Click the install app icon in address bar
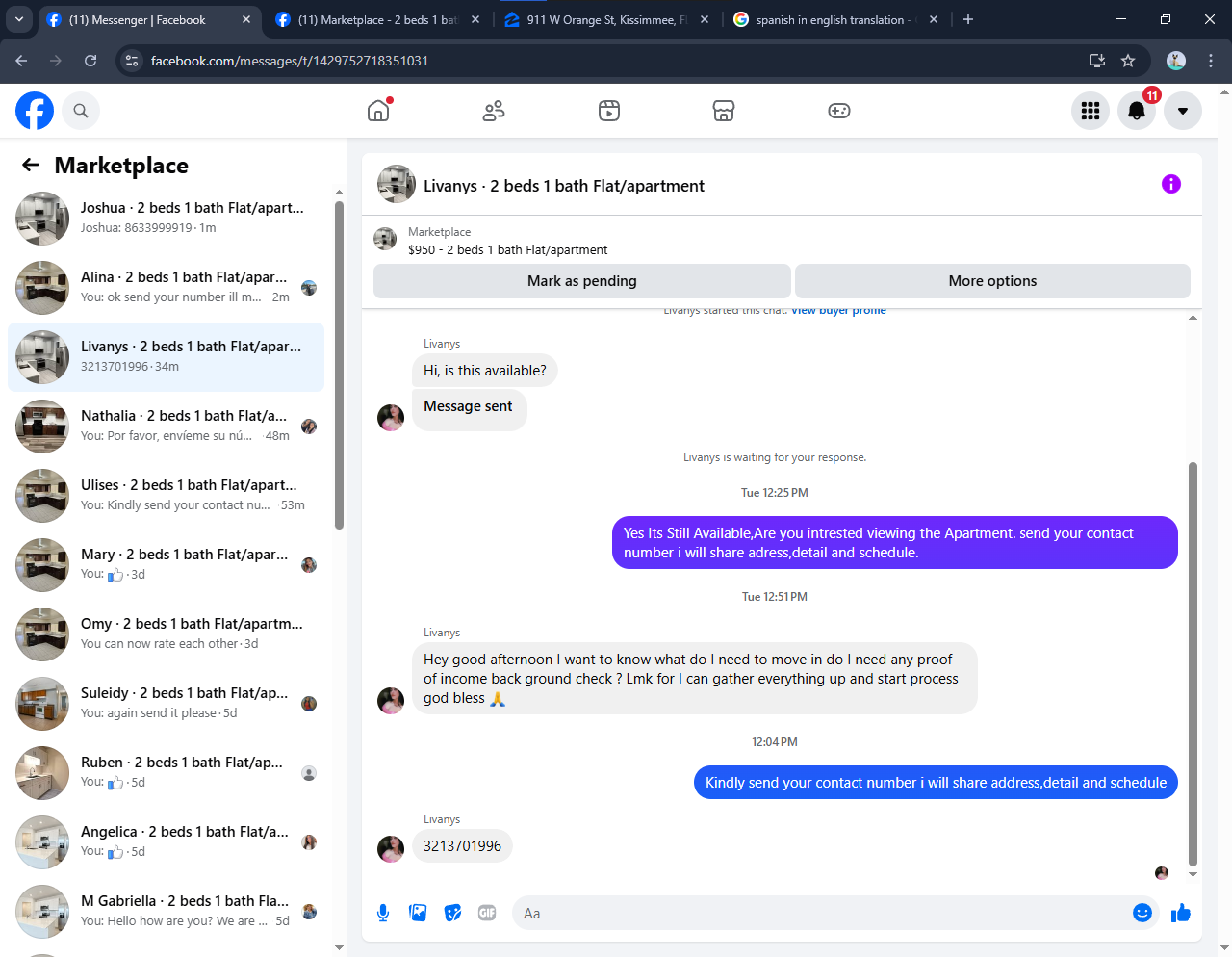Viewport: 1232px width, 957px height. click(x=1096, y=61)
